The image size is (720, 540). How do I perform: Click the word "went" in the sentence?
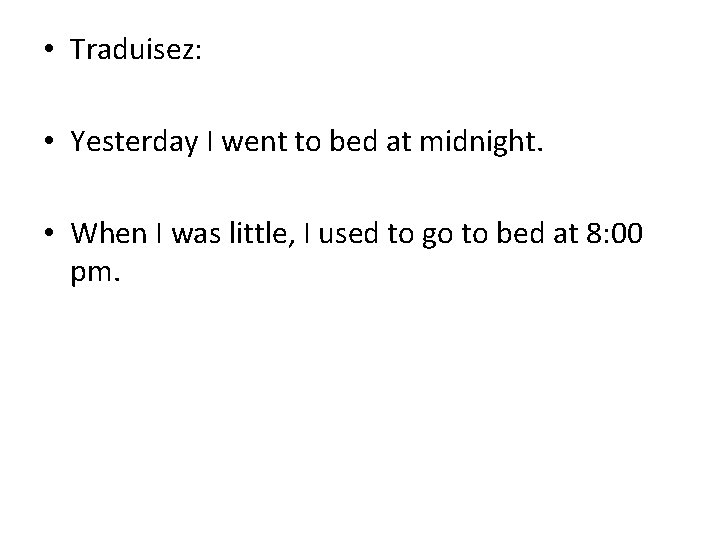point(254,142)
